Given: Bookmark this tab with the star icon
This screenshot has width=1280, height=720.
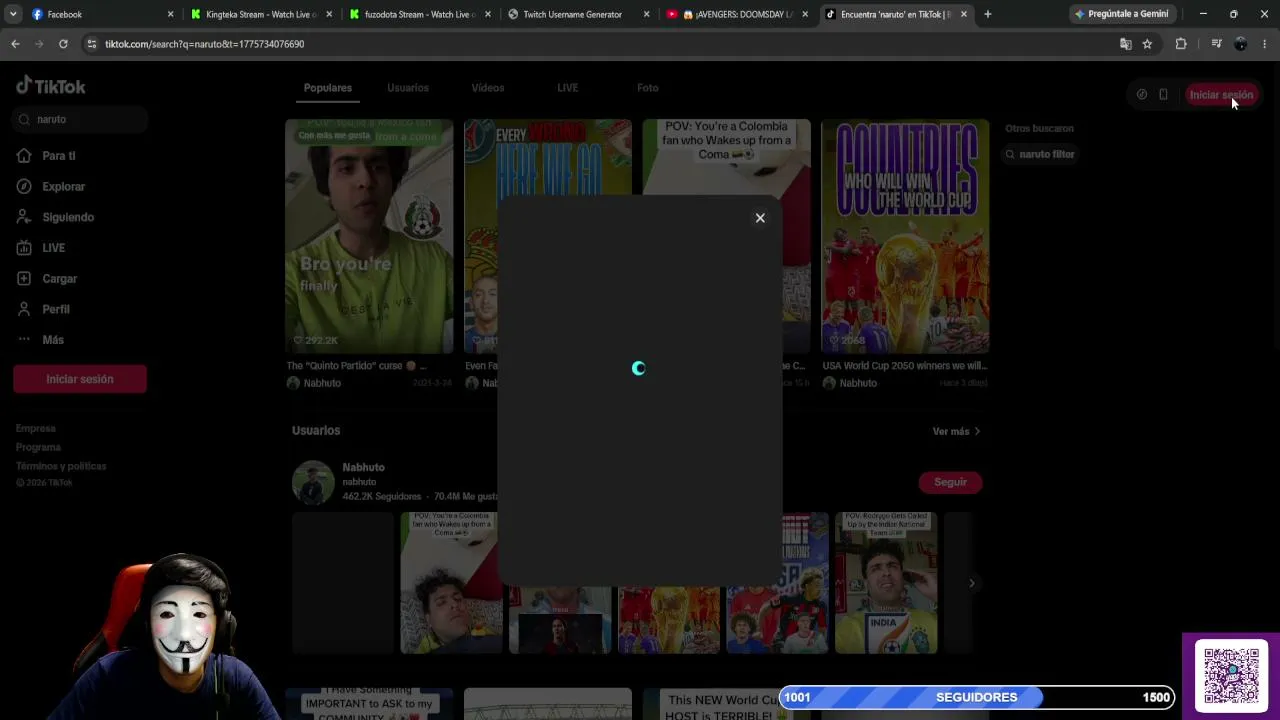Looking at the screenshot, I should point(1147,44).
